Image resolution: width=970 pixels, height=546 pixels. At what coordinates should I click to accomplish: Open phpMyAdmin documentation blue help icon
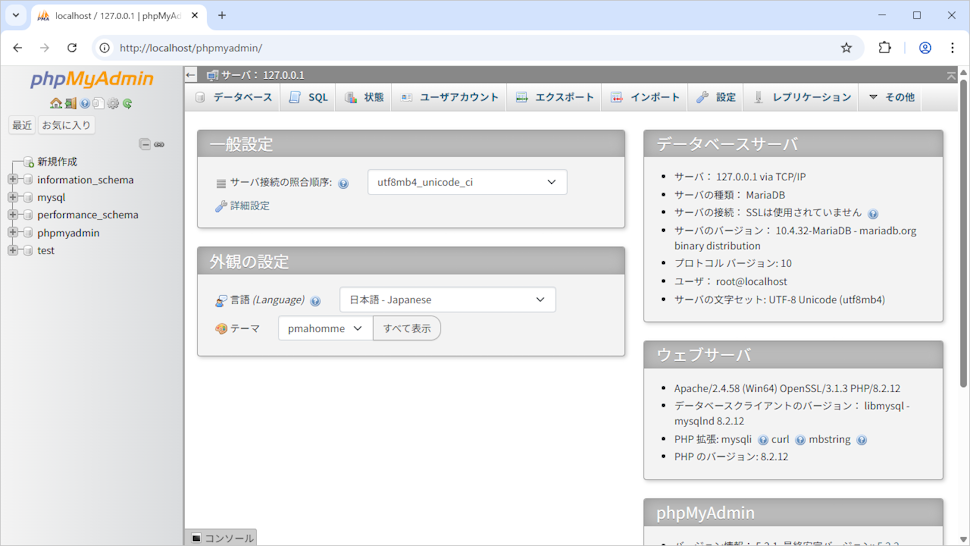point(85,103)
